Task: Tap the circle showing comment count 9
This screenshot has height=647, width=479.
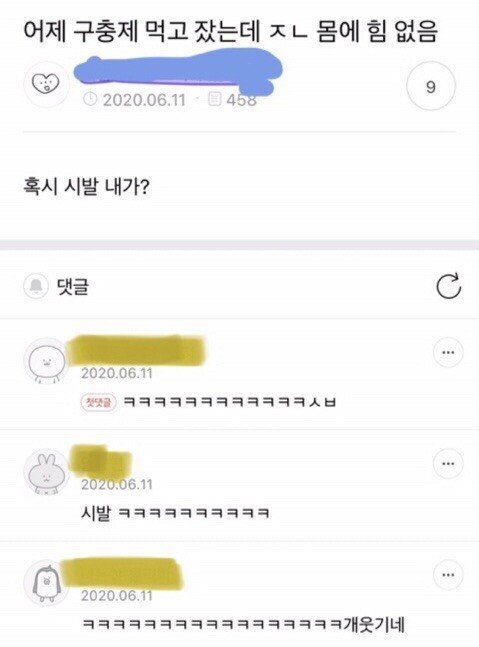Action: click(431, 86)
